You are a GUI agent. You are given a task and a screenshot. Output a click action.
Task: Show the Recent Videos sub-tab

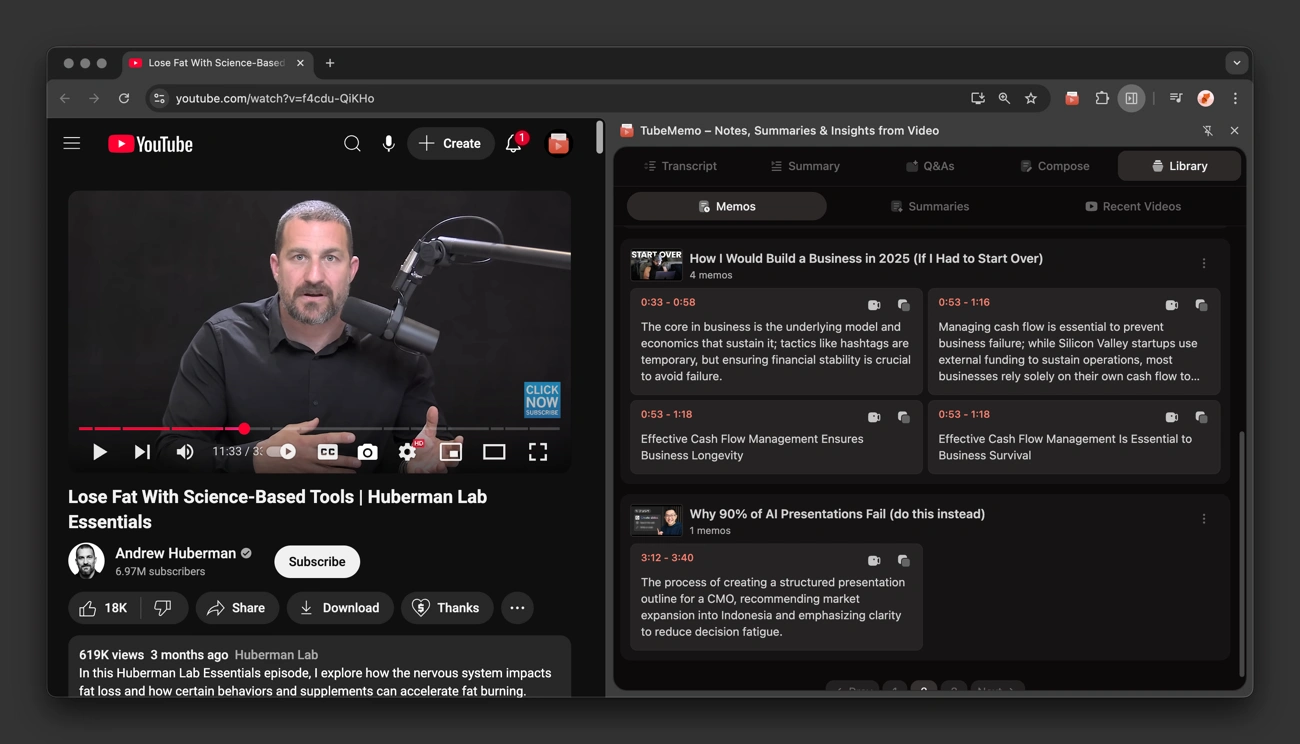click(1133, 207)
